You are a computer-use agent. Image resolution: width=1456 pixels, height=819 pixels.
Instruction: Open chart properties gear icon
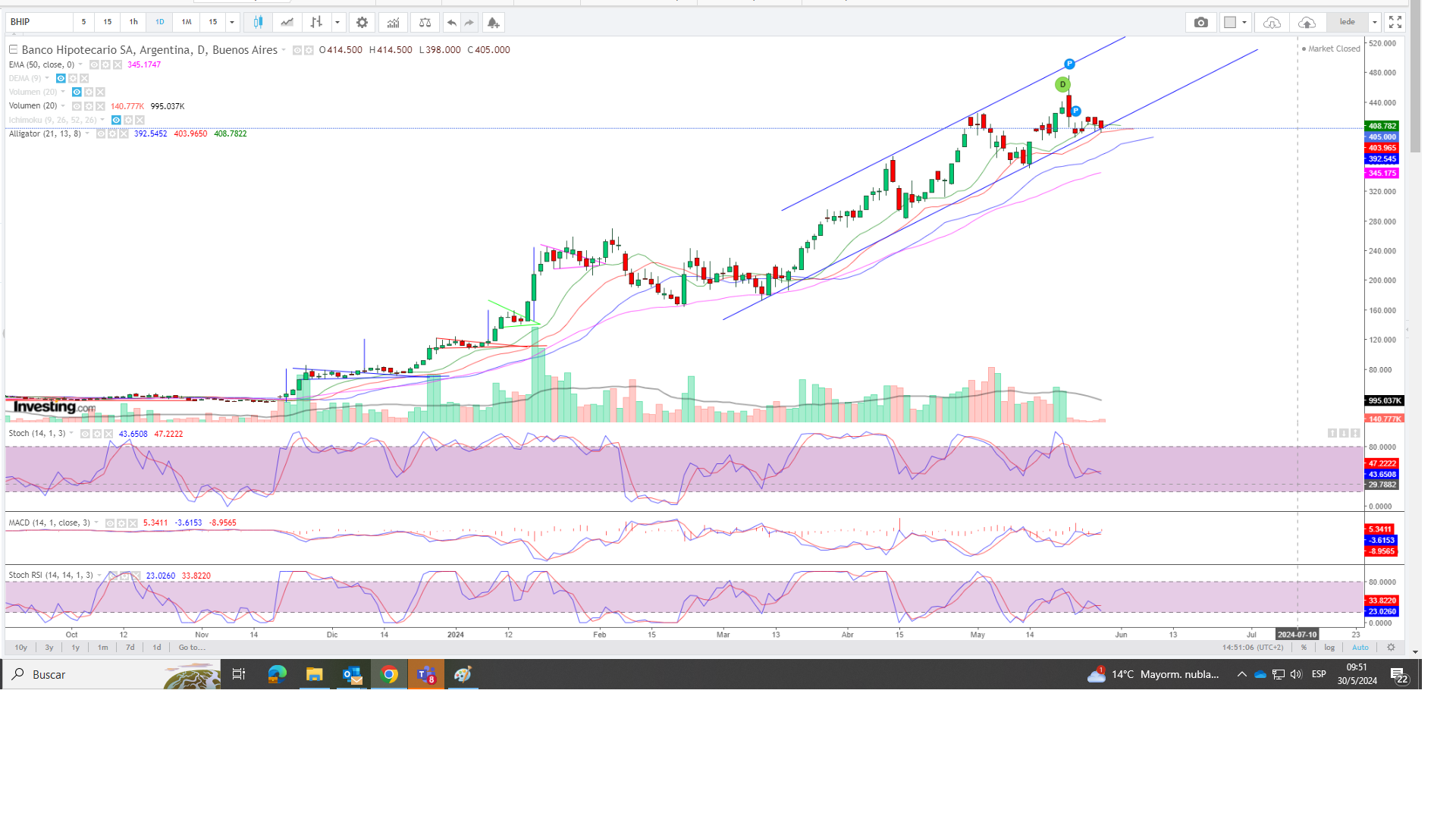tap(362, 22)
